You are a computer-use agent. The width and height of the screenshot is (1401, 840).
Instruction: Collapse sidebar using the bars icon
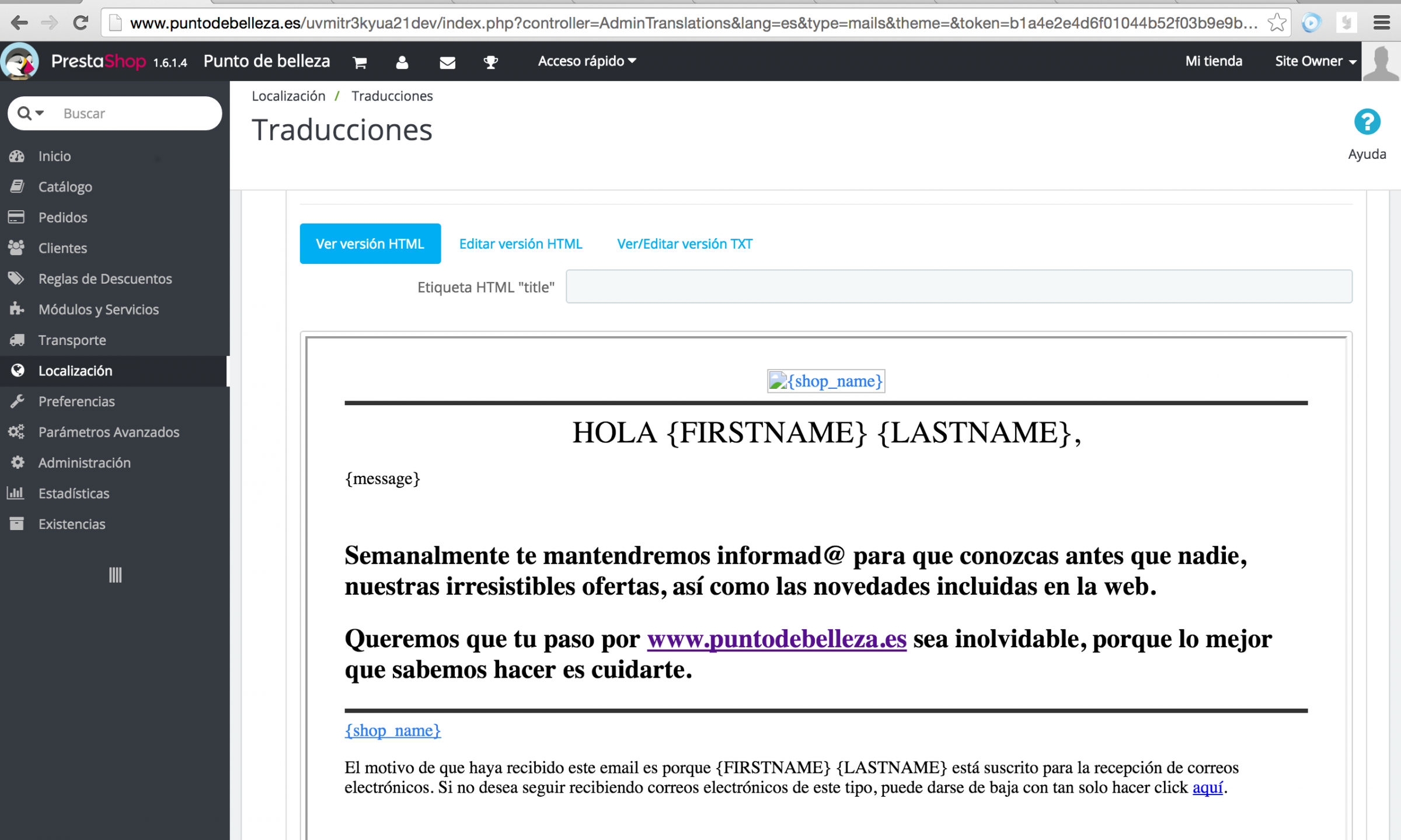(115, 575)
